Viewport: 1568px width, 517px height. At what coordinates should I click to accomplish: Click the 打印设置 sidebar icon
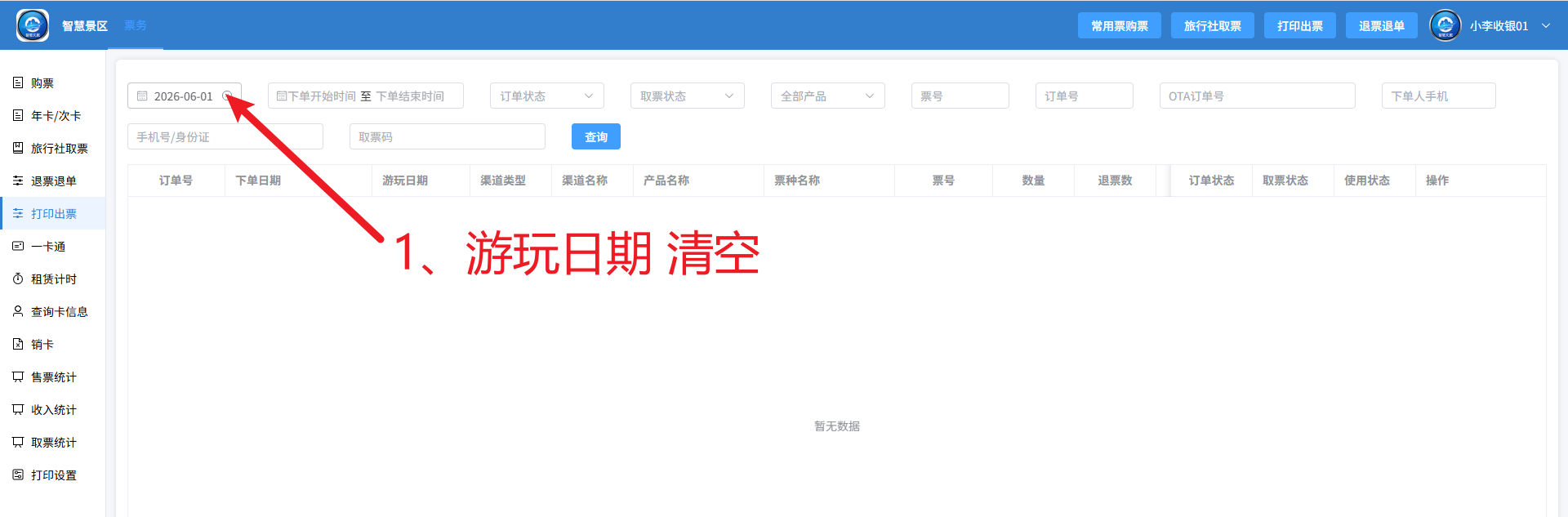pyautogui.click(x=18, y=475)
